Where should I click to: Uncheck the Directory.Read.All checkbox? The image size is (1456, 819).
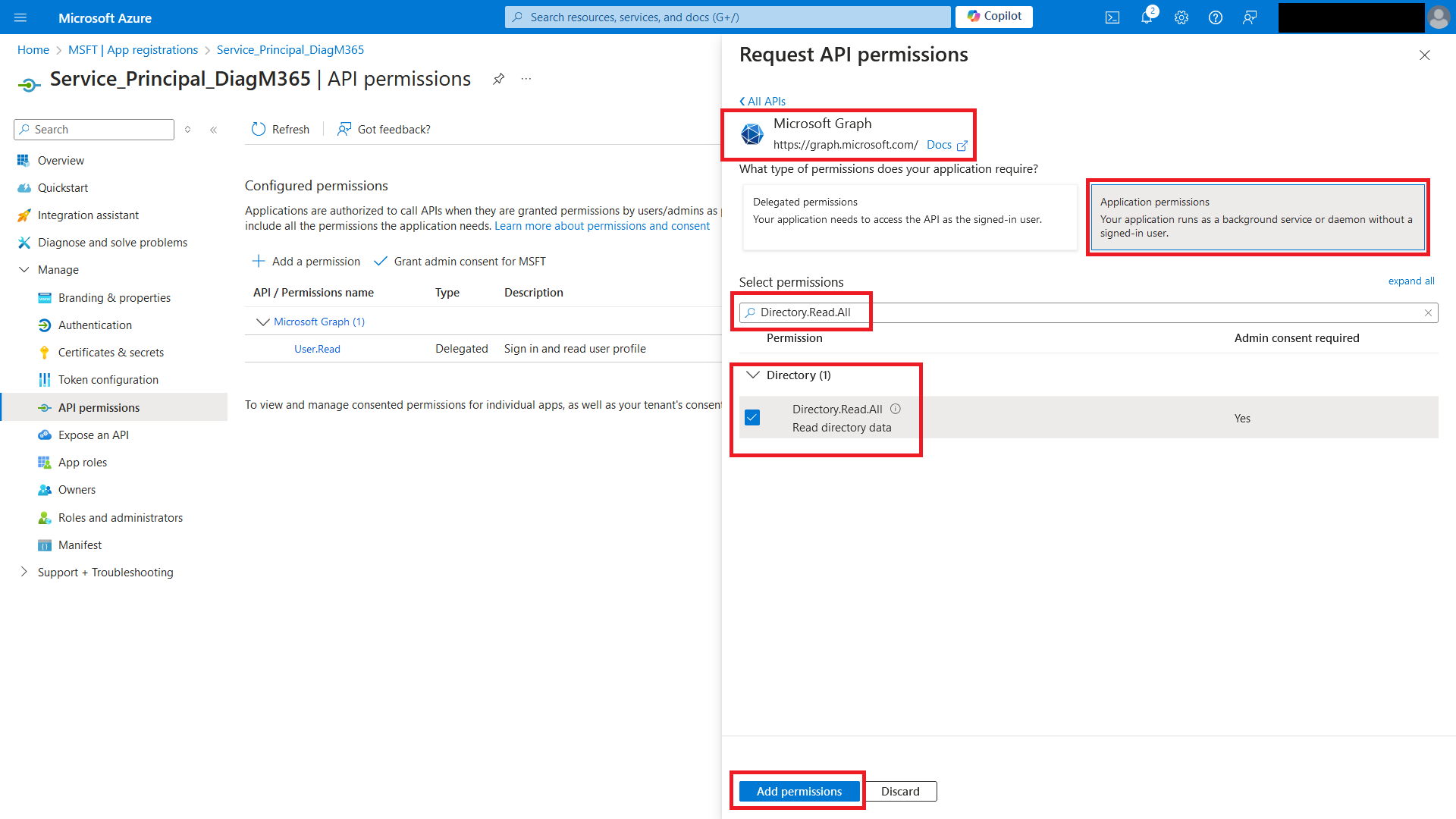point(752,418)
